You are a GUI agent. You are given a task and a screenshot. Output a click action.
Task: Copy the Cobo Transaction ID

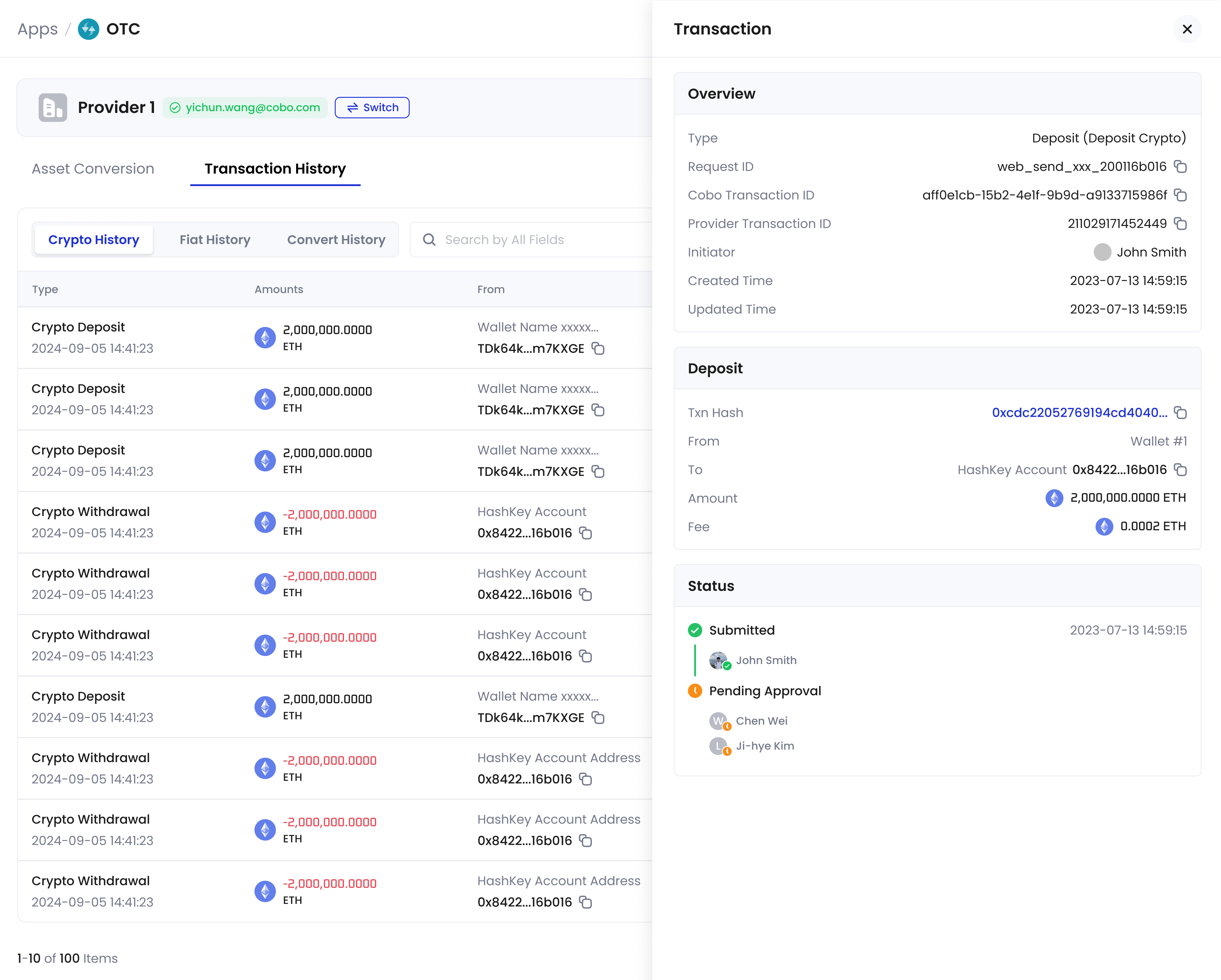(x=1180, y=195)
